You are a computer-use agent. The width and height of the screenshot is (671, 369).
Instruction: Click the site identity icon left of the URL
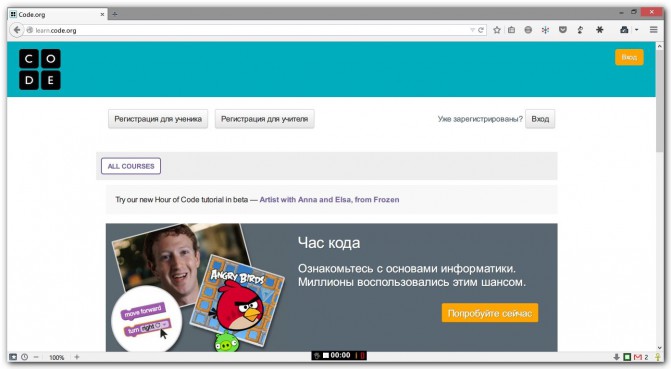coord(30,30)
